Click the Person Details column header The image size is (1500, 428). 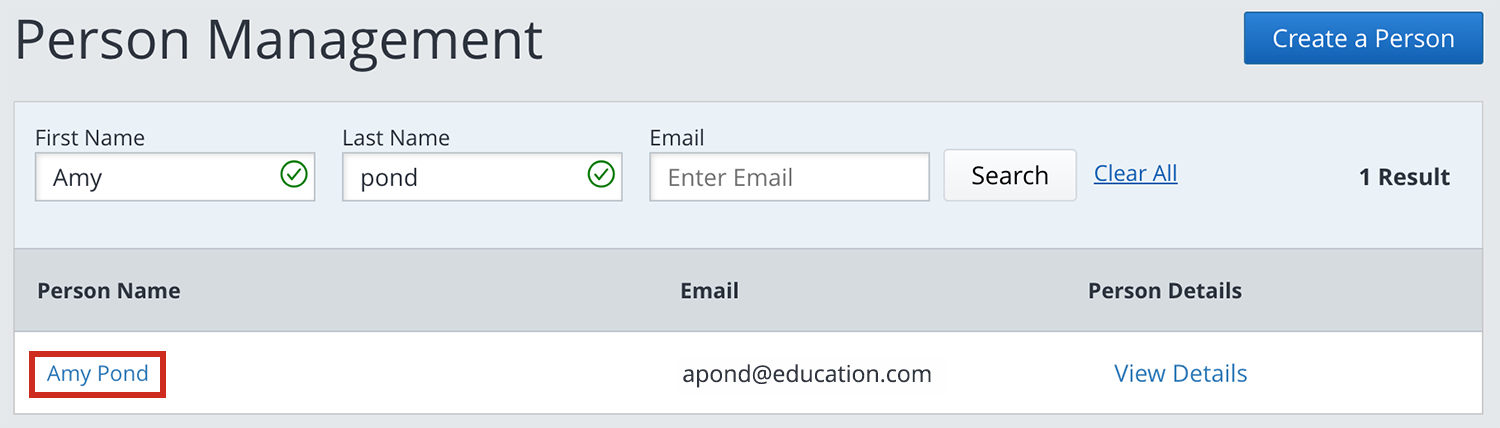(x=1164, y=291)
